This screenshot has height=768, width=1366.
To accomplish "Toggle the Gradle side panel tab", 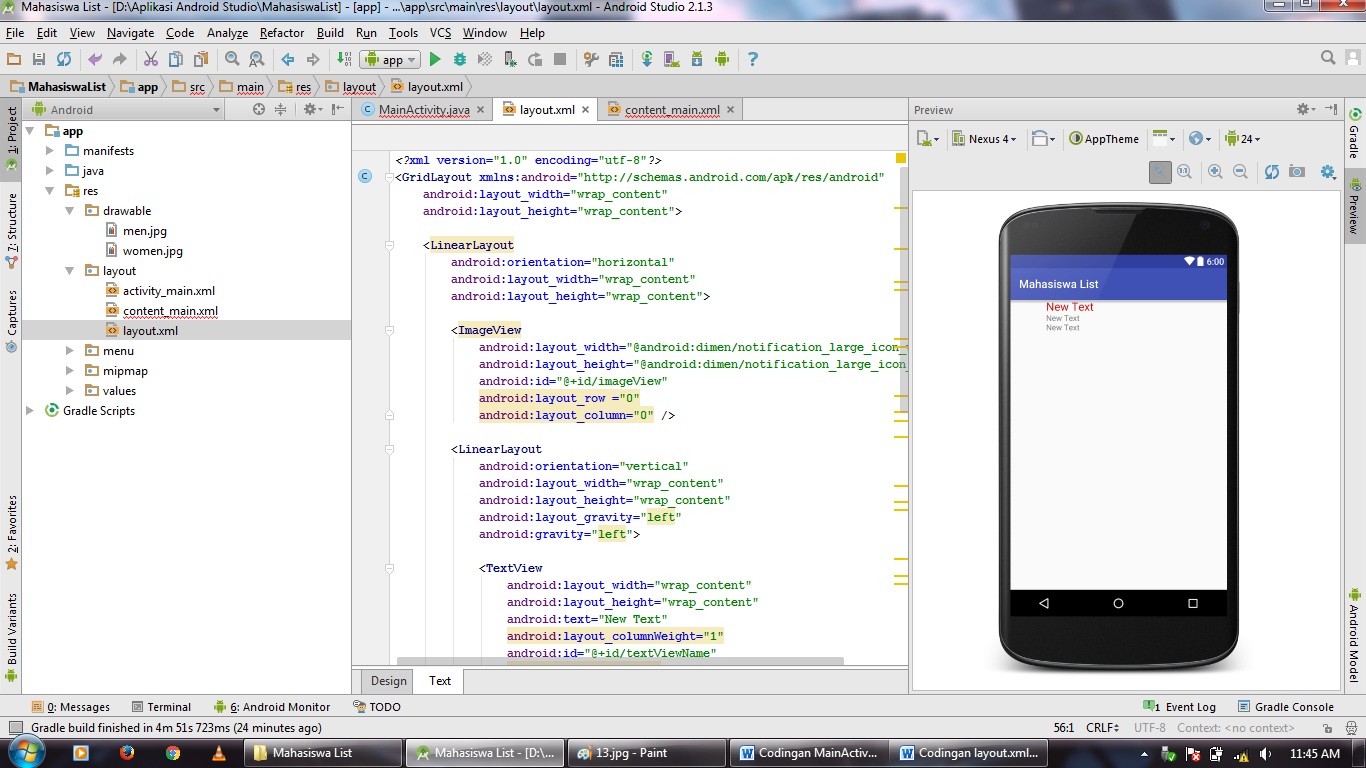I will click(1355, 134).
